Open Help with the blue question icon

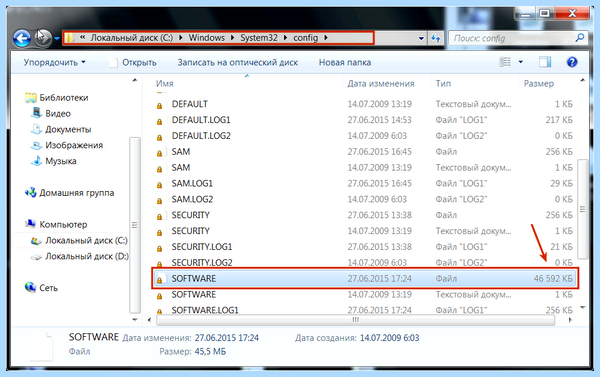[572, 62]
